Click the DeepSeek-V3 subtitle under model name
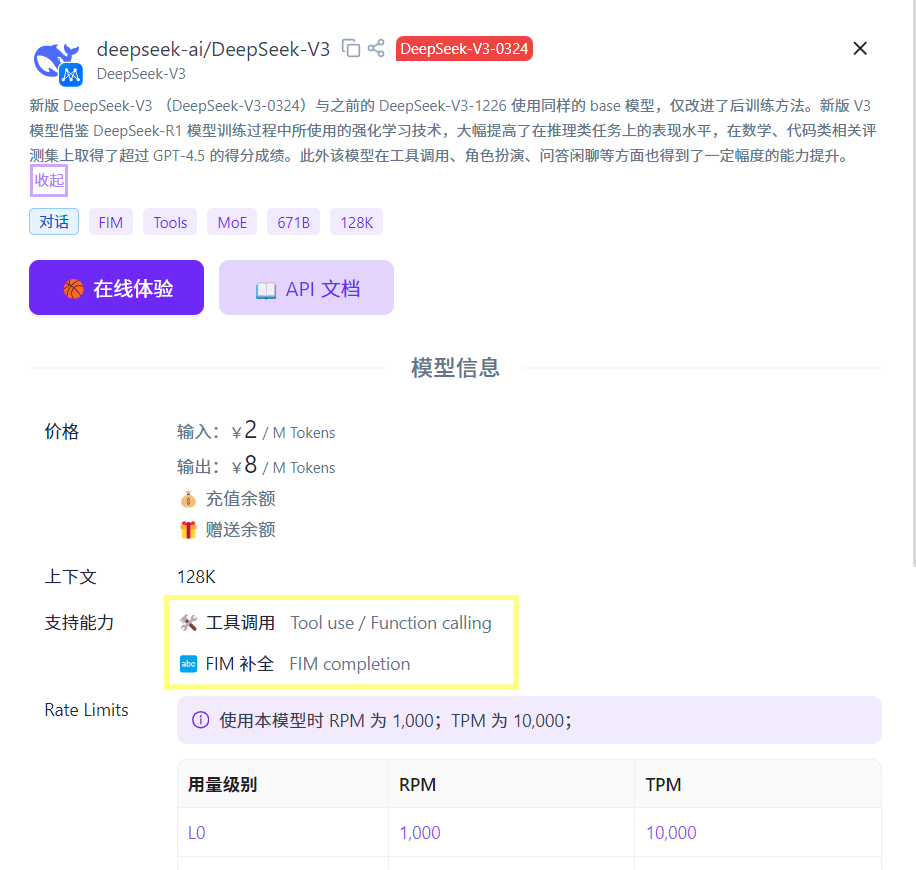 pyautogui.click(x=141, y=74)
